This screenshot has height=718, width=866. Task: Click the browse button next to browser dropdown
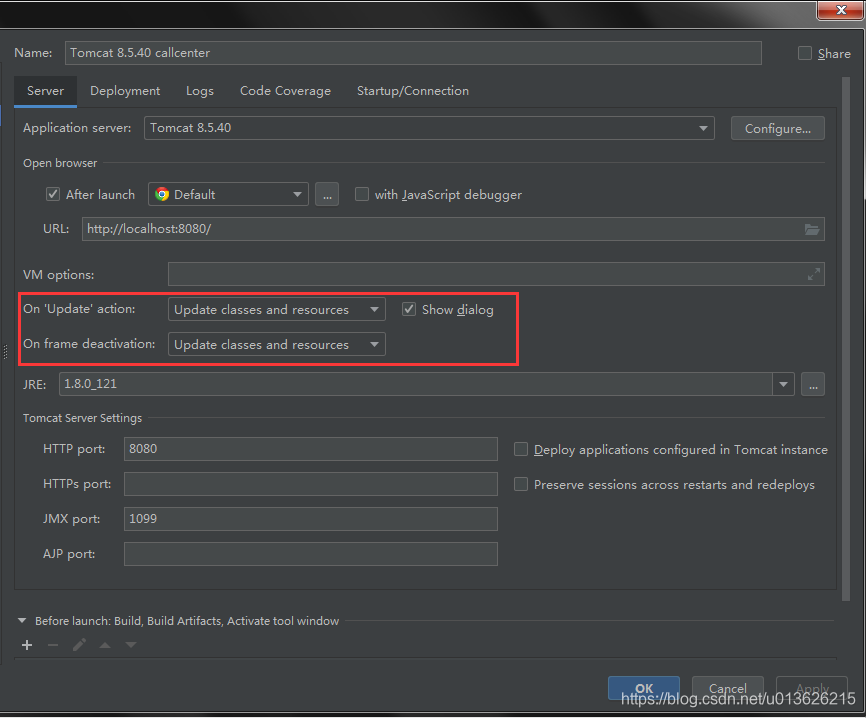[x=327, y=194]
